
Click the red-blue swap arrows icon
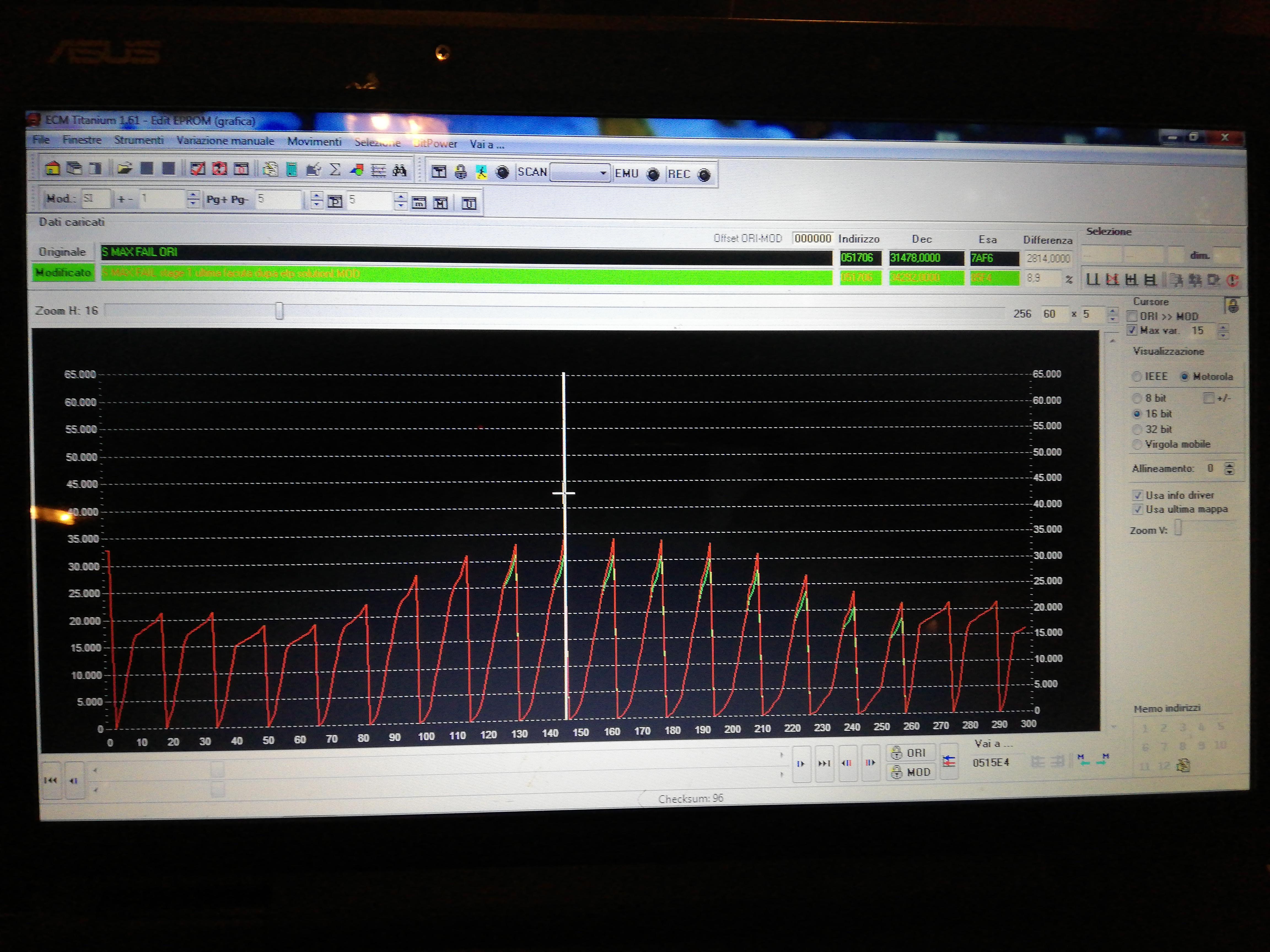[949, 761]
